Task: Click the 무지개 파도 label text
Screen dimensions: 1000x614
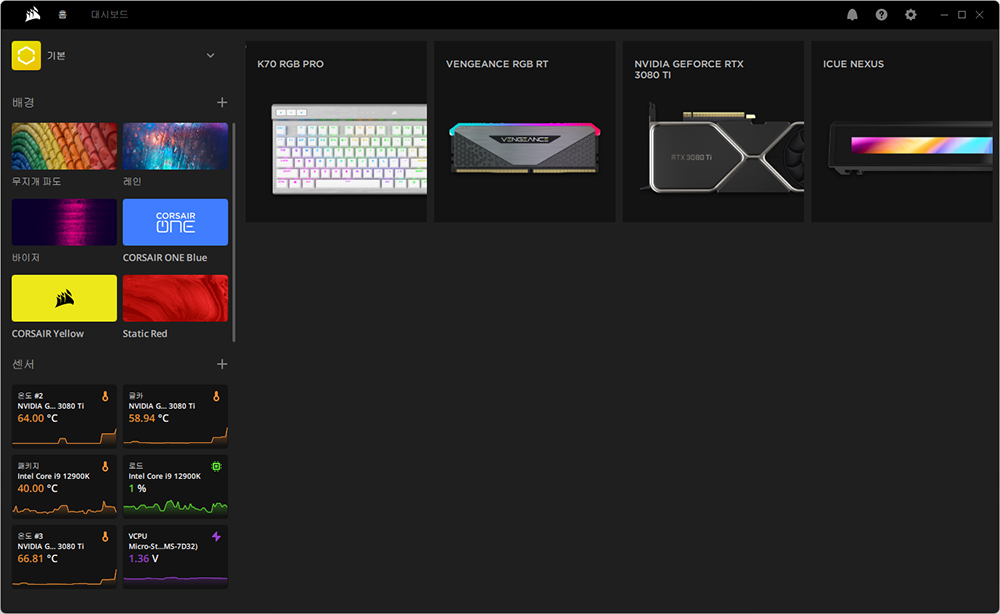Action: 36,182
